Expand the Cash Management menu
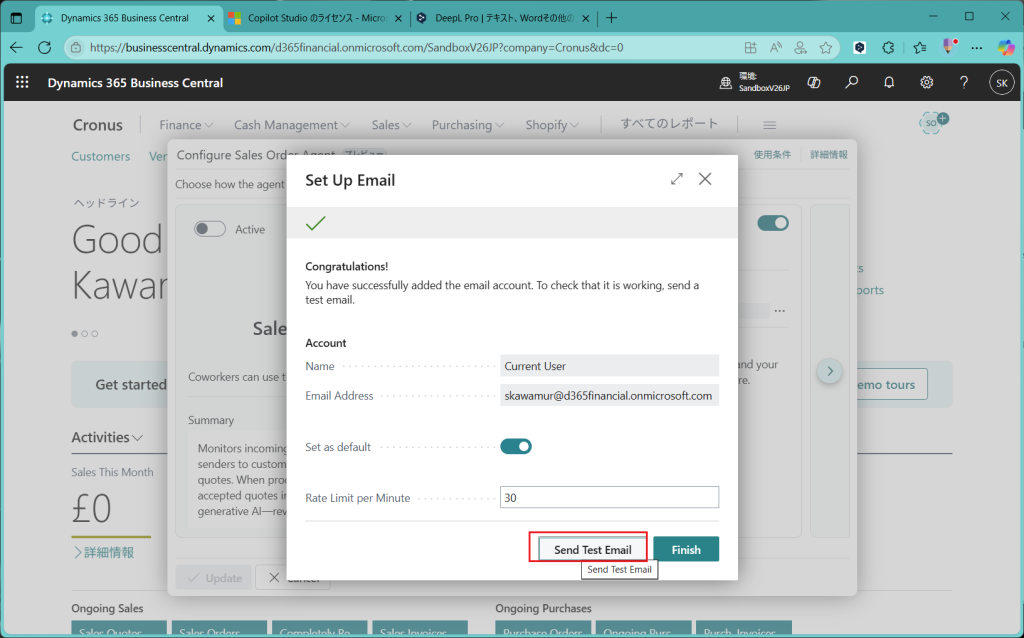Screen dimensions: 1024x638 click(x=291, y=125)
